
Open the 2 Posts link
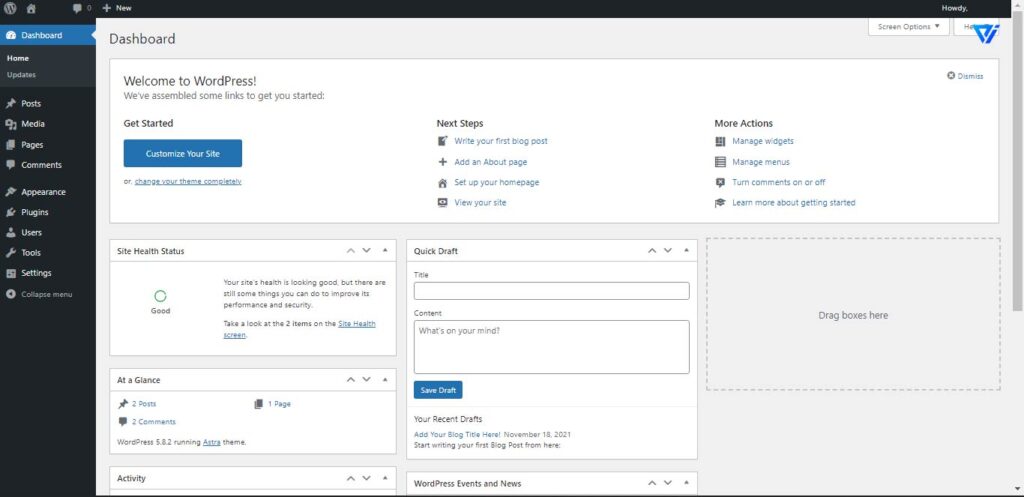pyautogui.click(x=144, y=404)
